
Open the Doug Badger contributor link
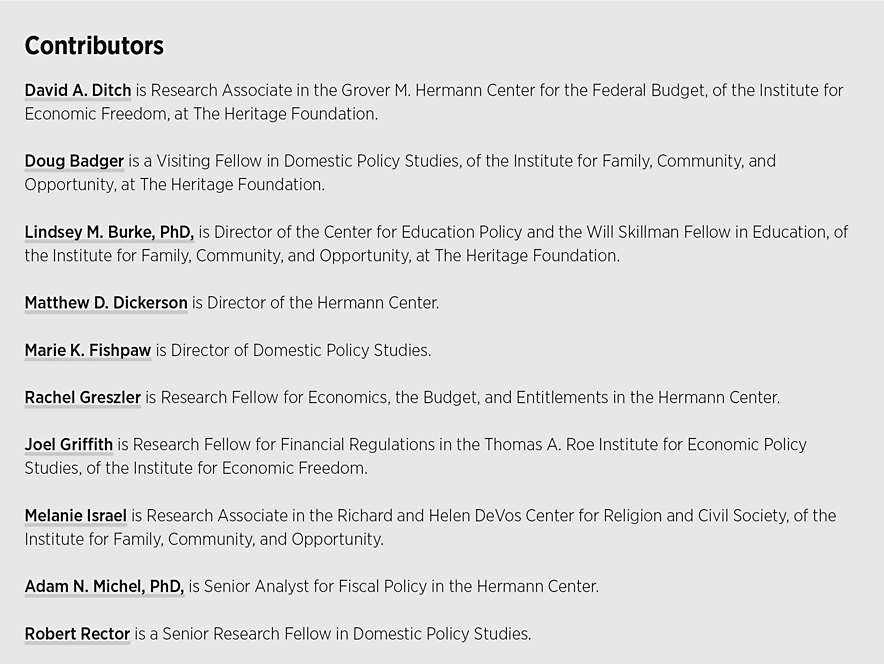[x=74, y=161]
